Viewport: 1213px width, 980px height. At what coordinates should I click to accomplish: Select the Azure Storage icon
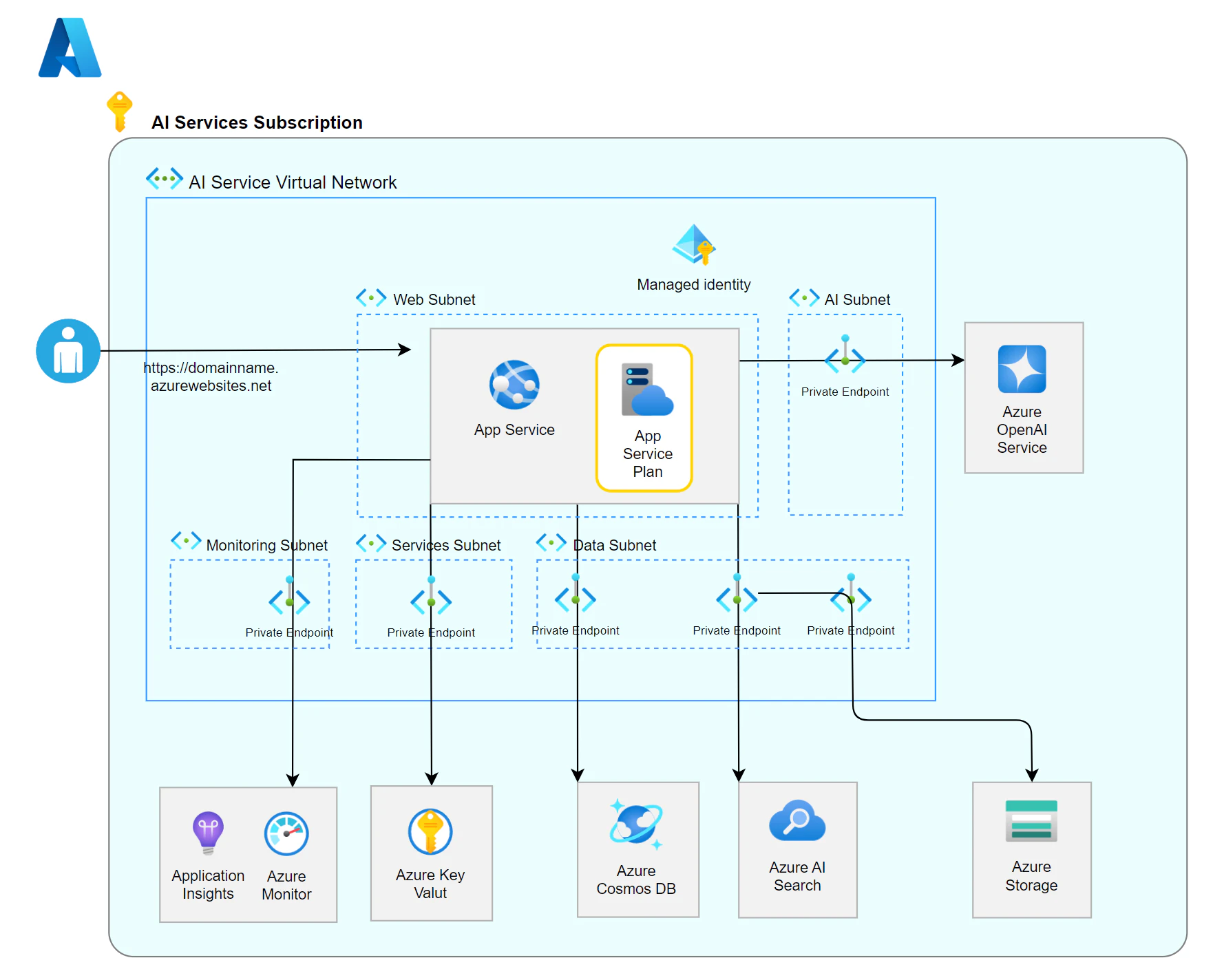coord(1031,821)
